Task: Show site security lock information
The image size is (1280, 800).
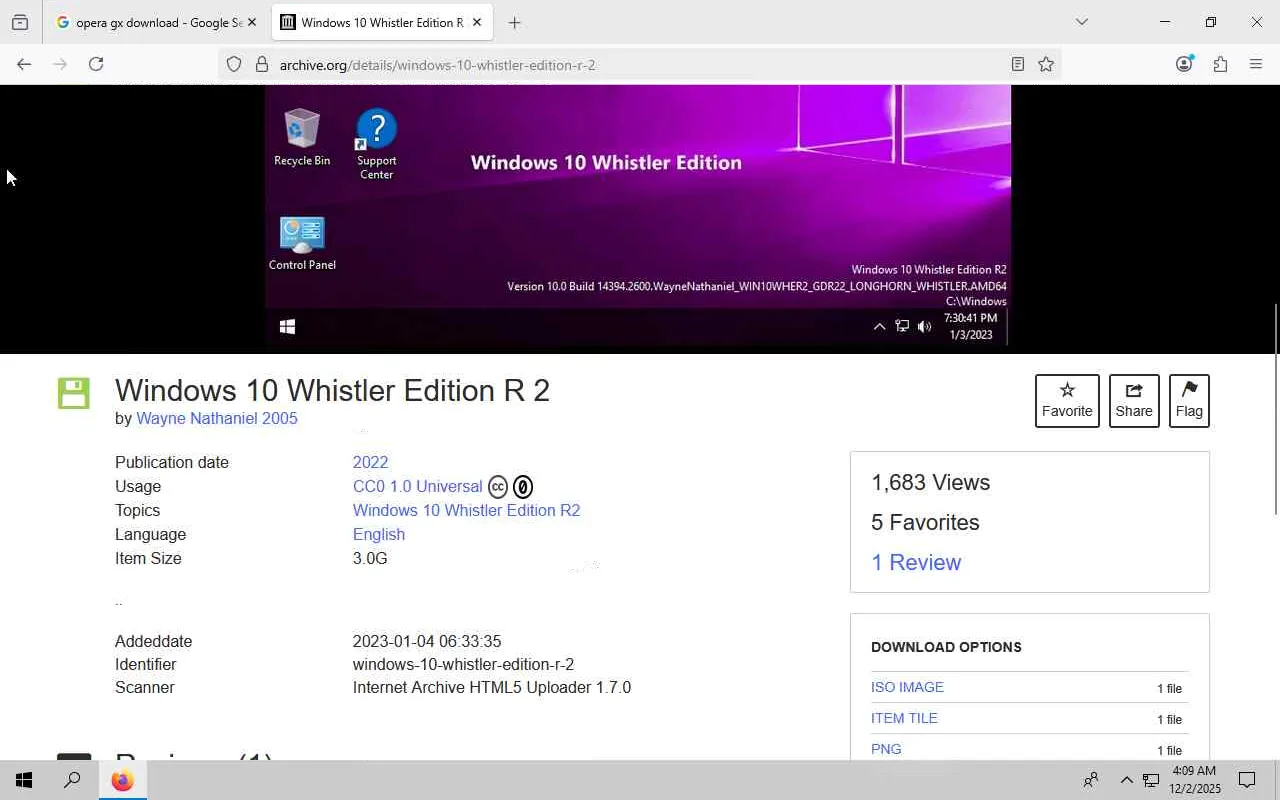Action: 262,64
